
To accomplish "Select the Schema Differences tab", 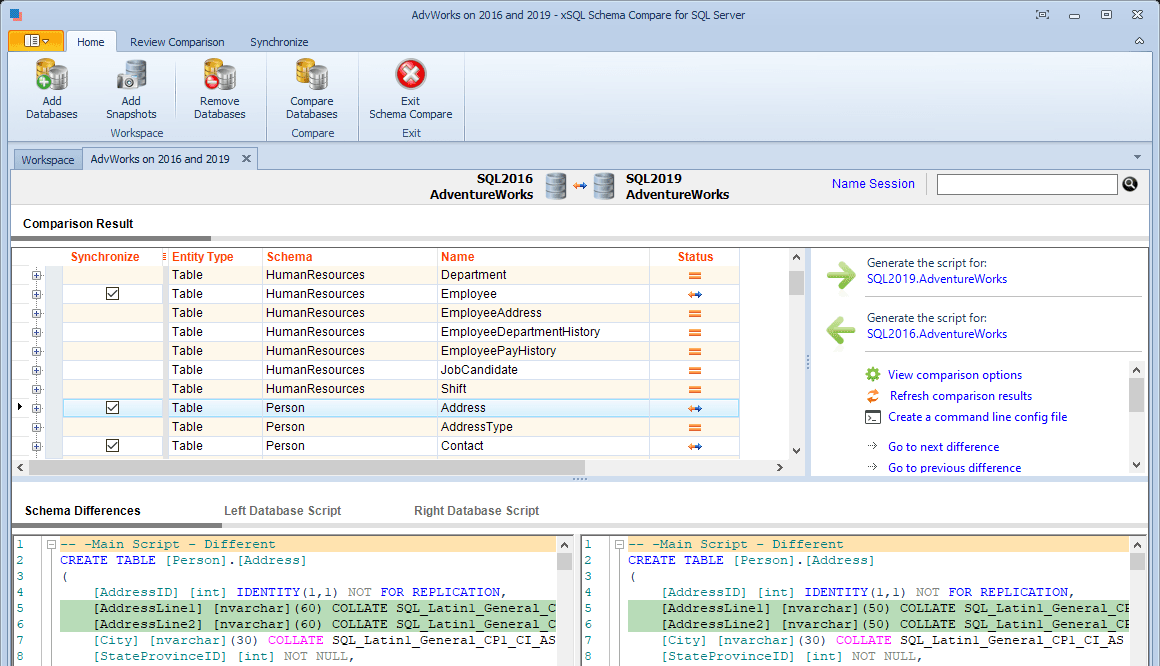I will coord(83,511).
